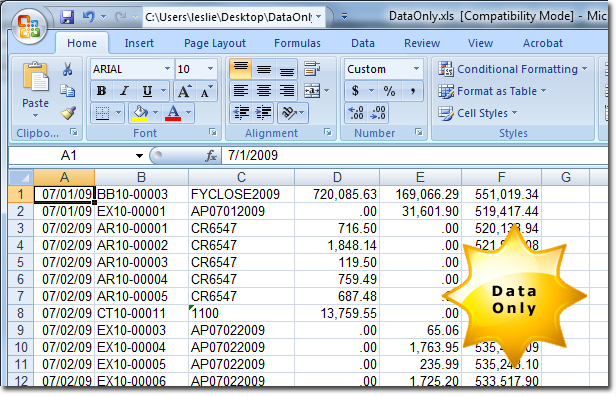Launch the Number format dialog
The width and height of the screenshot is (616, 396).
(419, 133)
